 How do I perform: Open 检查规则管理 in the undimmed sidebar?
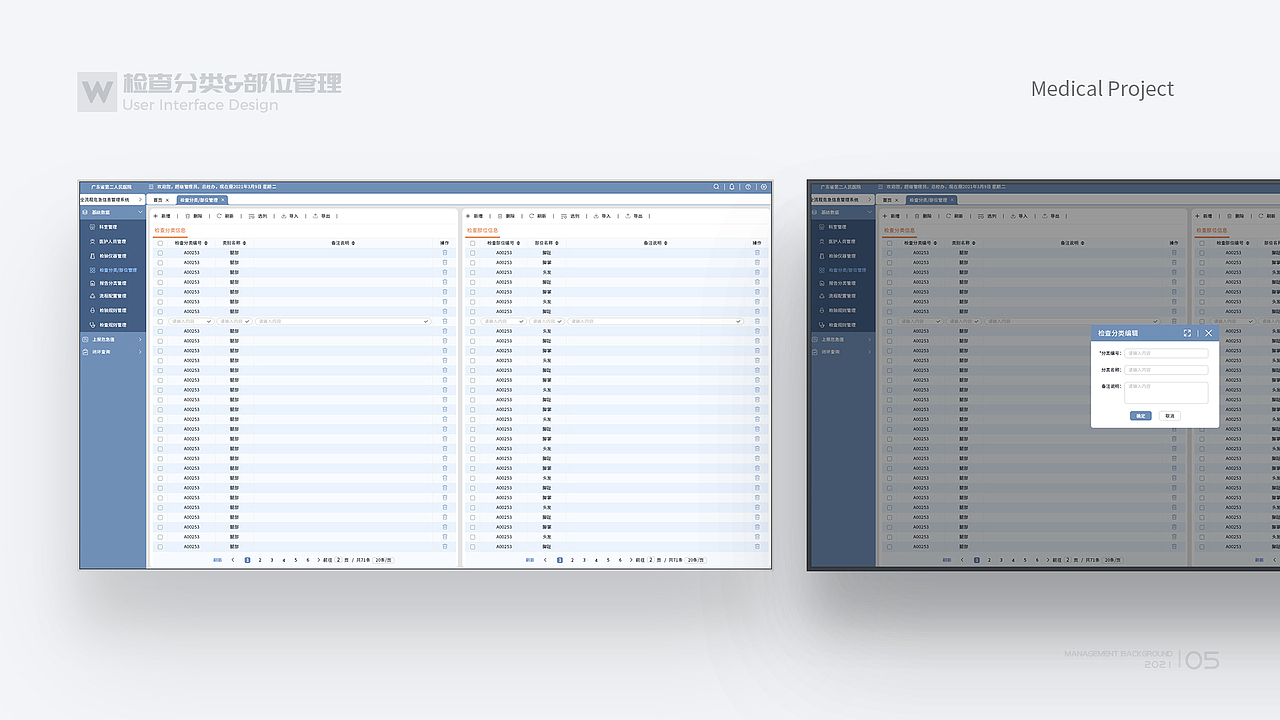(x=112, y=324)
